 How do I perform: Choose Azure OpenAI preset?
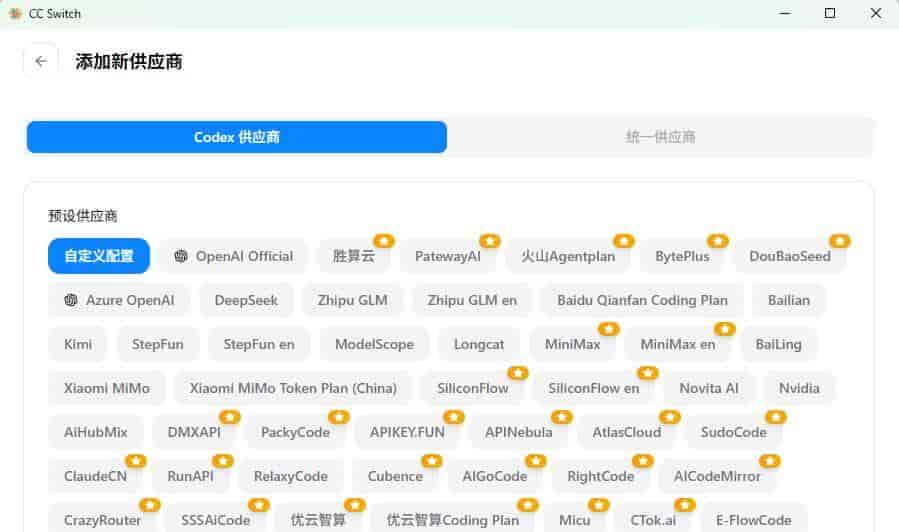pos(119,300)
